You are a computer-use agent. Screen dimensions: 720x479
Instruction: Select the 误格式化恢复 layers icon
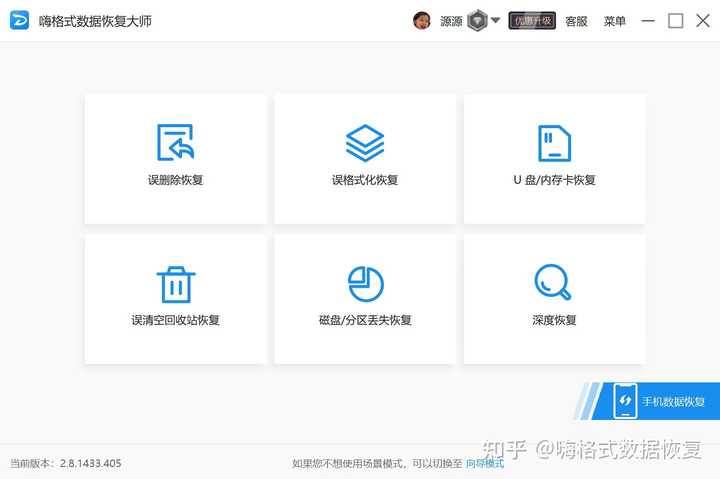point(365,143)
